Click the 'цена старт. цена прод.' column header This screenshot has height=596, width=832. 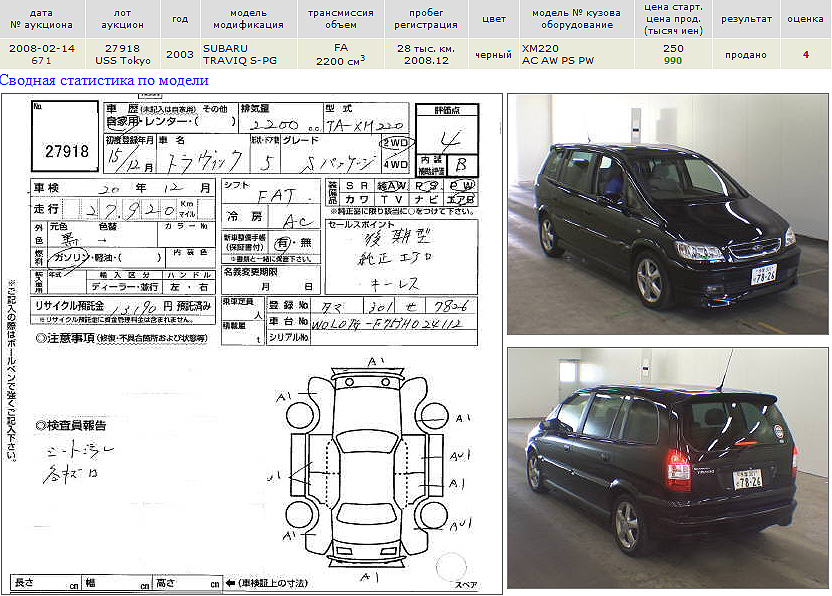pyautogui.click(x=673, y=19)
